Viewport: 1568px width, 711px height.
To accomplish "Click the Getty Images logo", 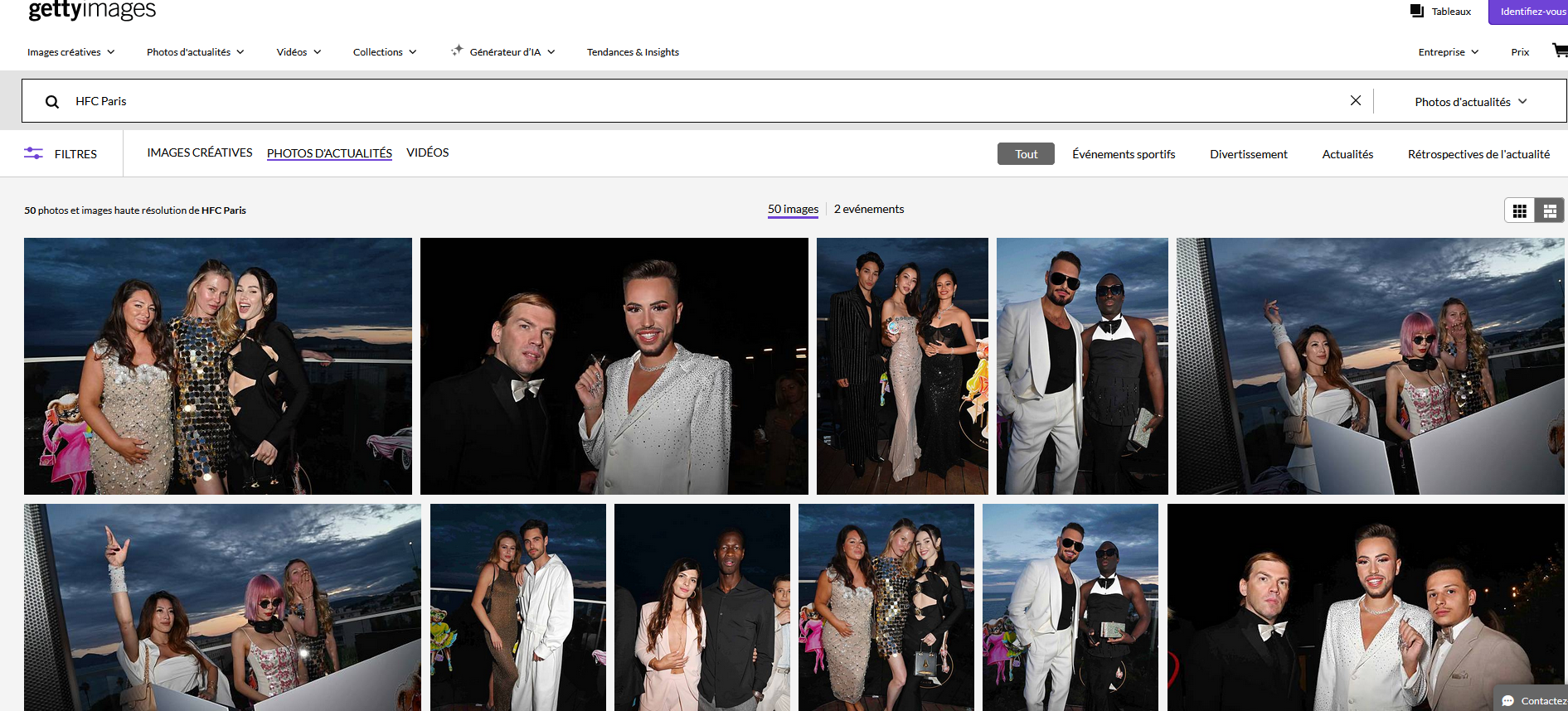I will pyautogui.click(x=92, y=10).
